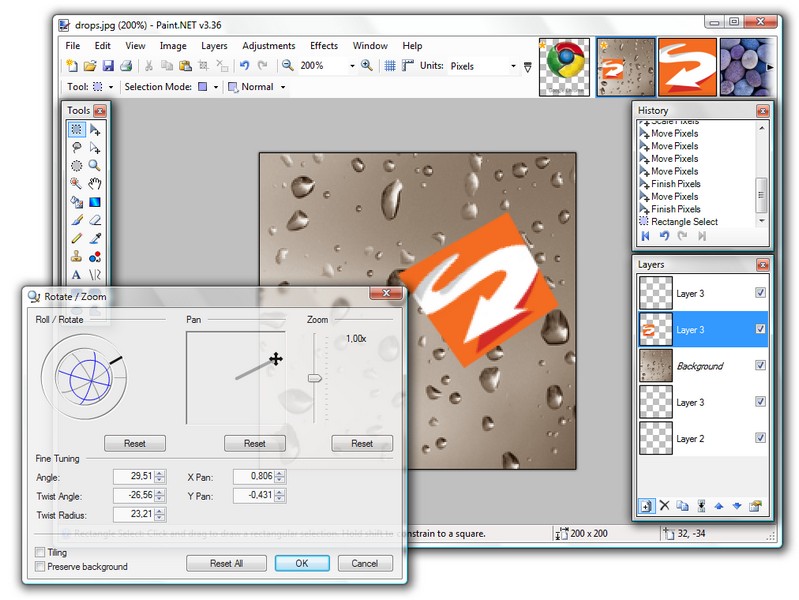799x600 pixels.
Task: Open the toolbar overflow arrow beside Units
Action: 528,67
